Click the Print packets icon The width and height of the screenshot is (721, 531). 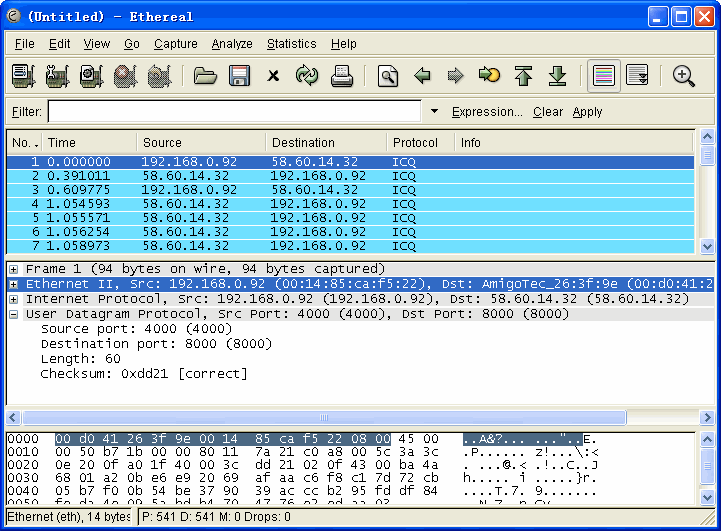click(x=341, y=76)
